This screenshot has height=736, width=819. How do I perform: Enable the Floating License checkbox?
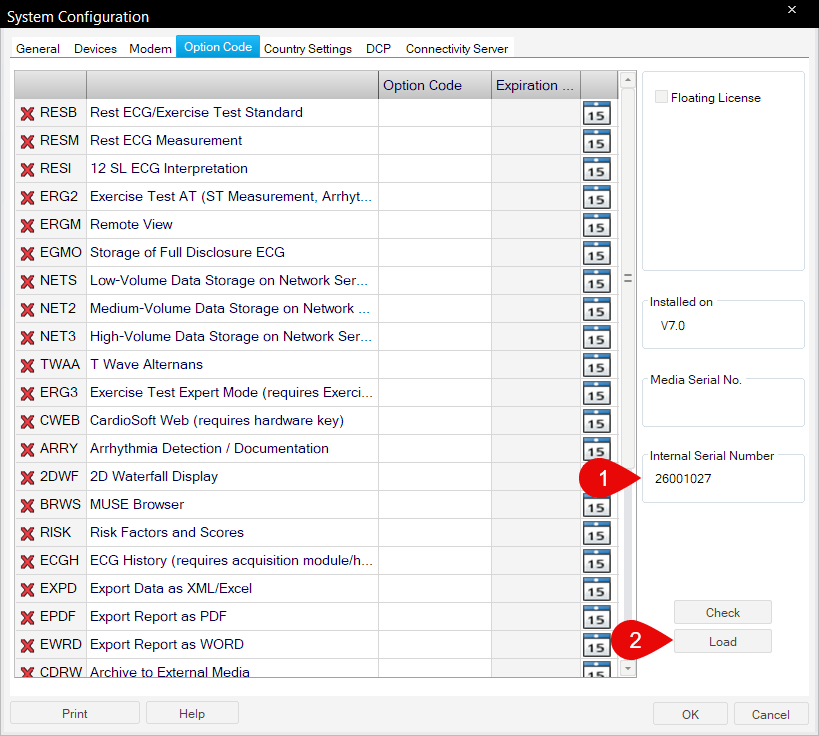click(661, 98)
